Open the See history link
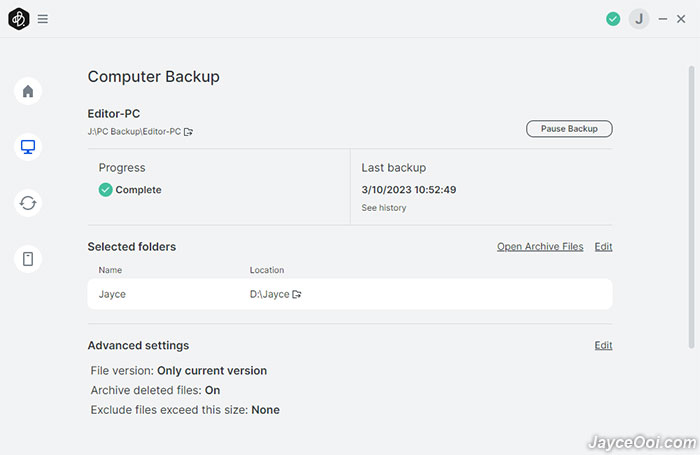 point(383,208)
